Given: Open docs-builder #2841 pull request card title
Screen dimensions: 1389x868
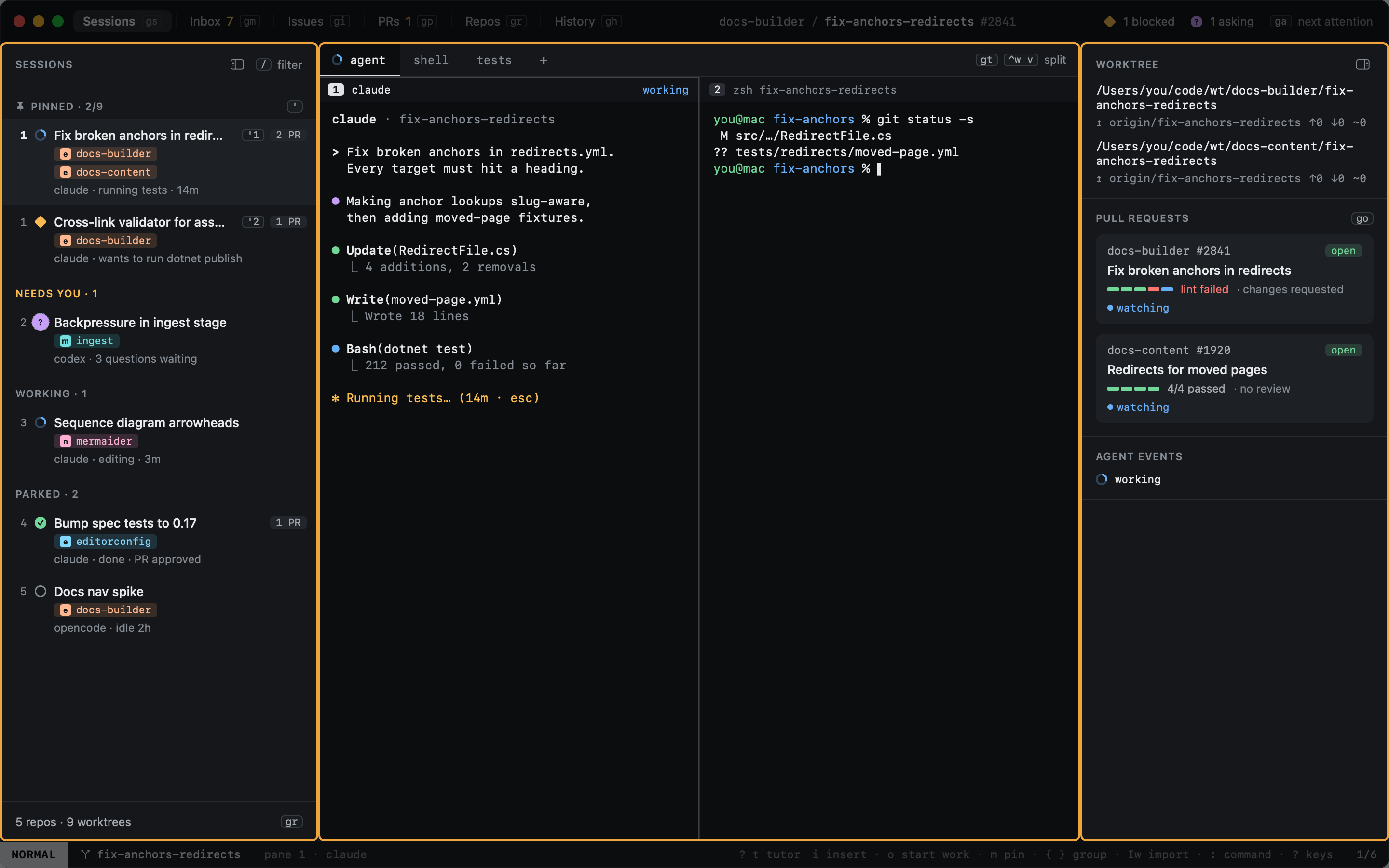Looking at the screenshot, I should click(x=1198, y=271).
